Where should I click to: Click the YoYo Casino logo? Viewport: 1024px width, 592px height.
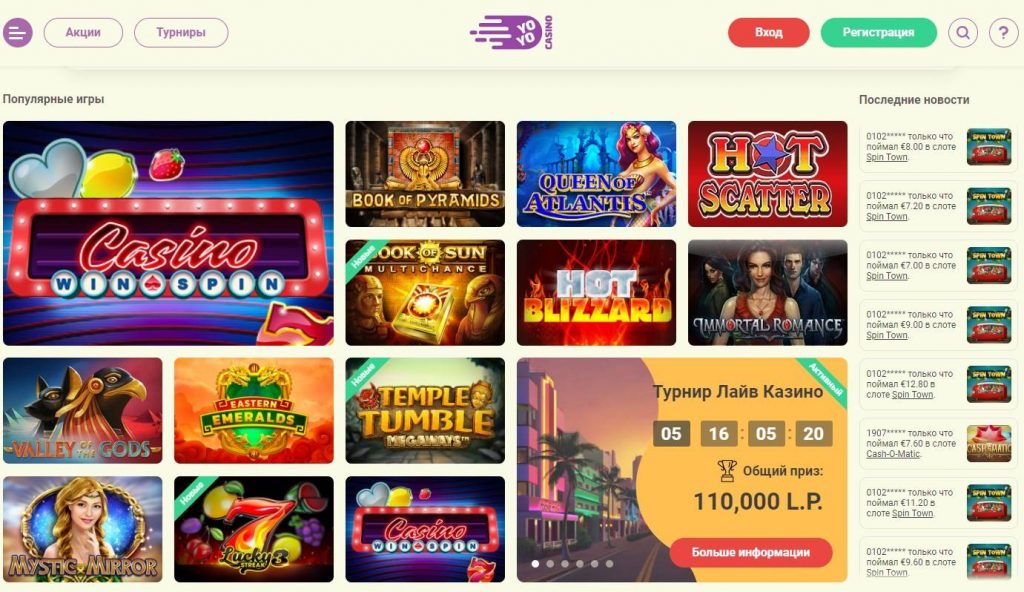click(x=511, y=33)
